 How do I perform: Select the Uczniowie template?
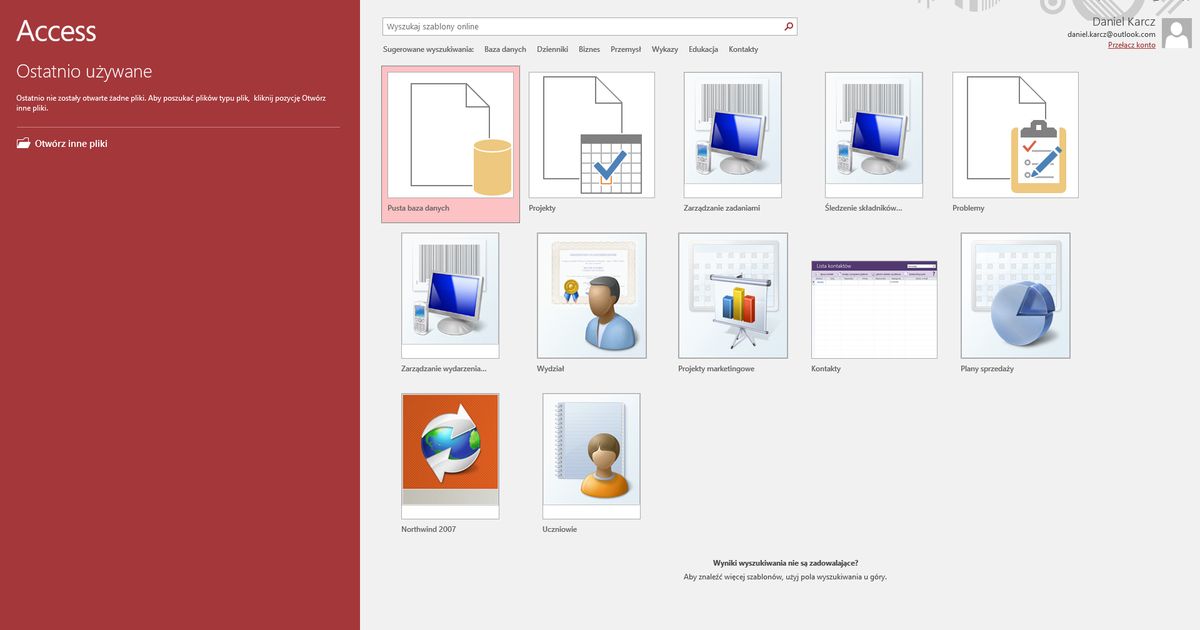pos(591,456)
